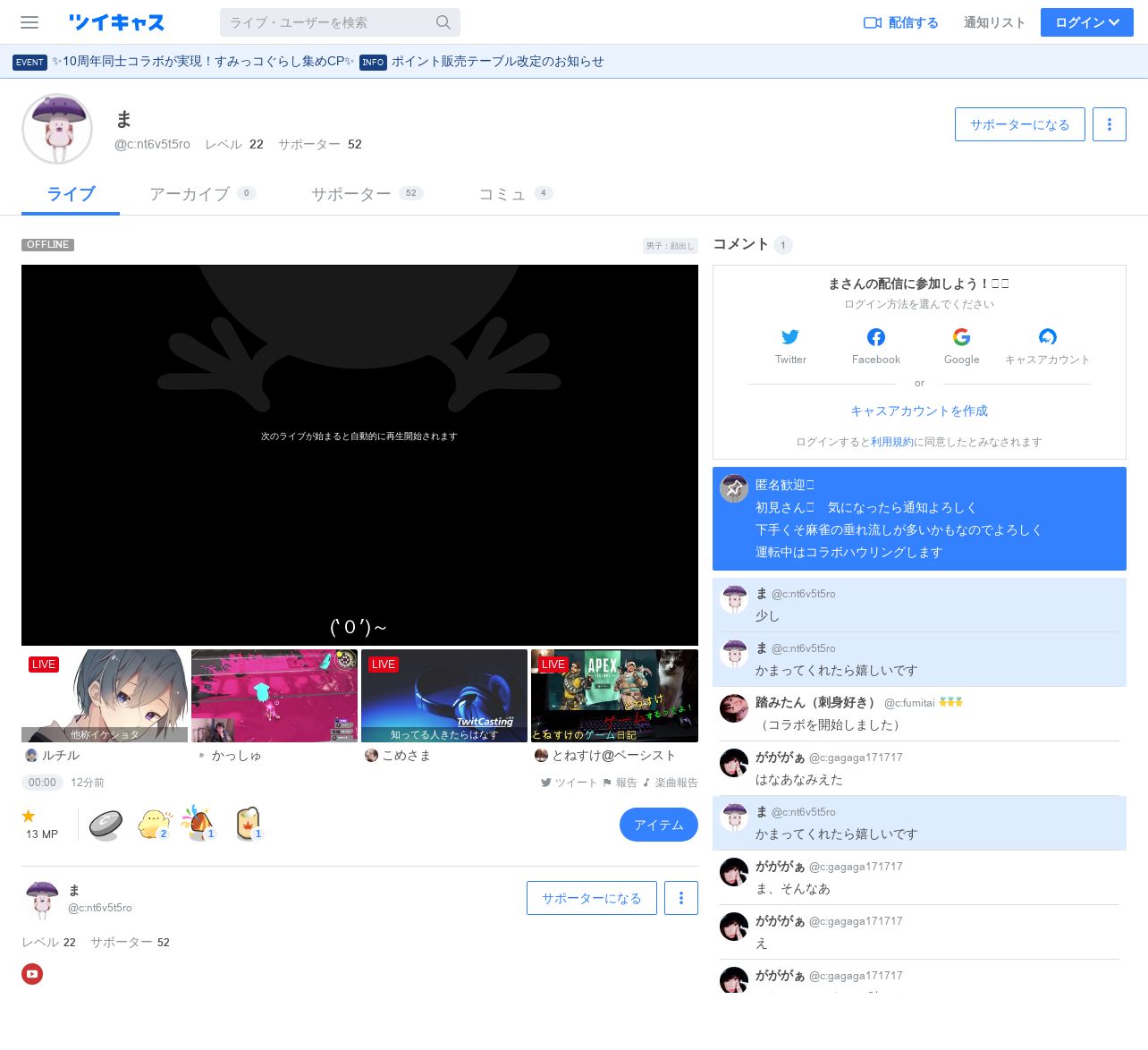
Task: Click the blue アイテム button
Action: click(659, 825)
